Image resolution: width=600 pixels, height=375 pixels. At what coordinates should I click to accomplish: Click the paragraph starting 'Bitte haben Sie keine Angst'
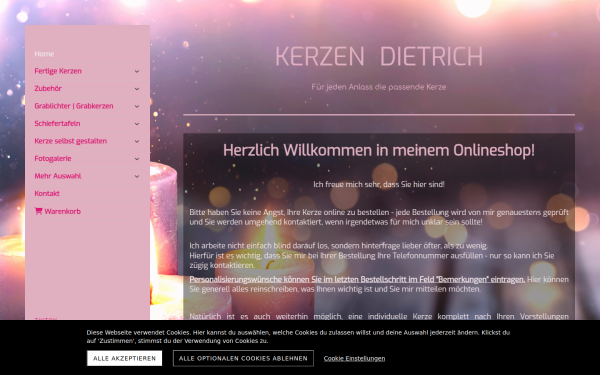tap(379, 217)
